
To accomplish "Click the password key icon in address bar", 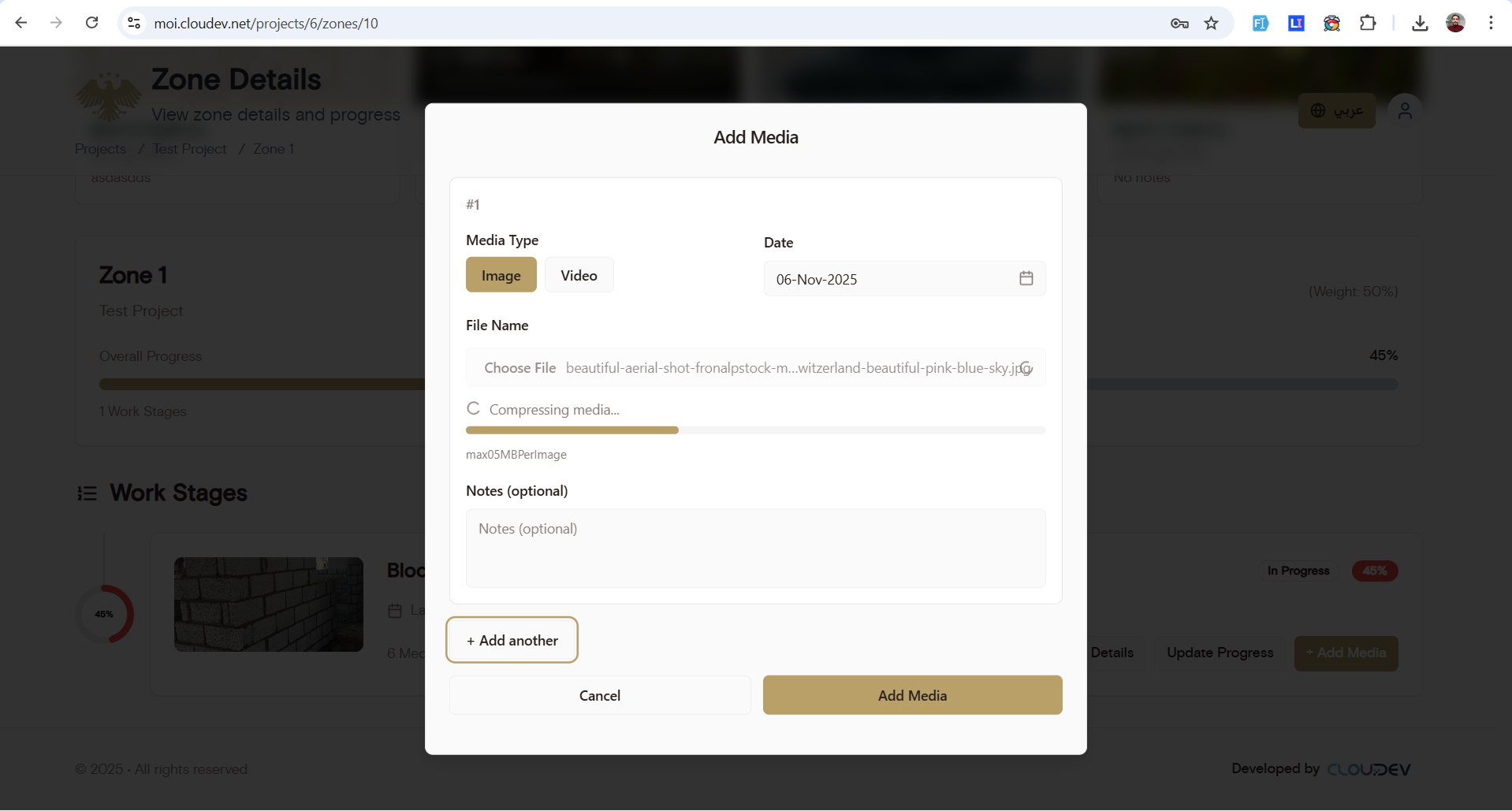I will (x=1179, y=23).
